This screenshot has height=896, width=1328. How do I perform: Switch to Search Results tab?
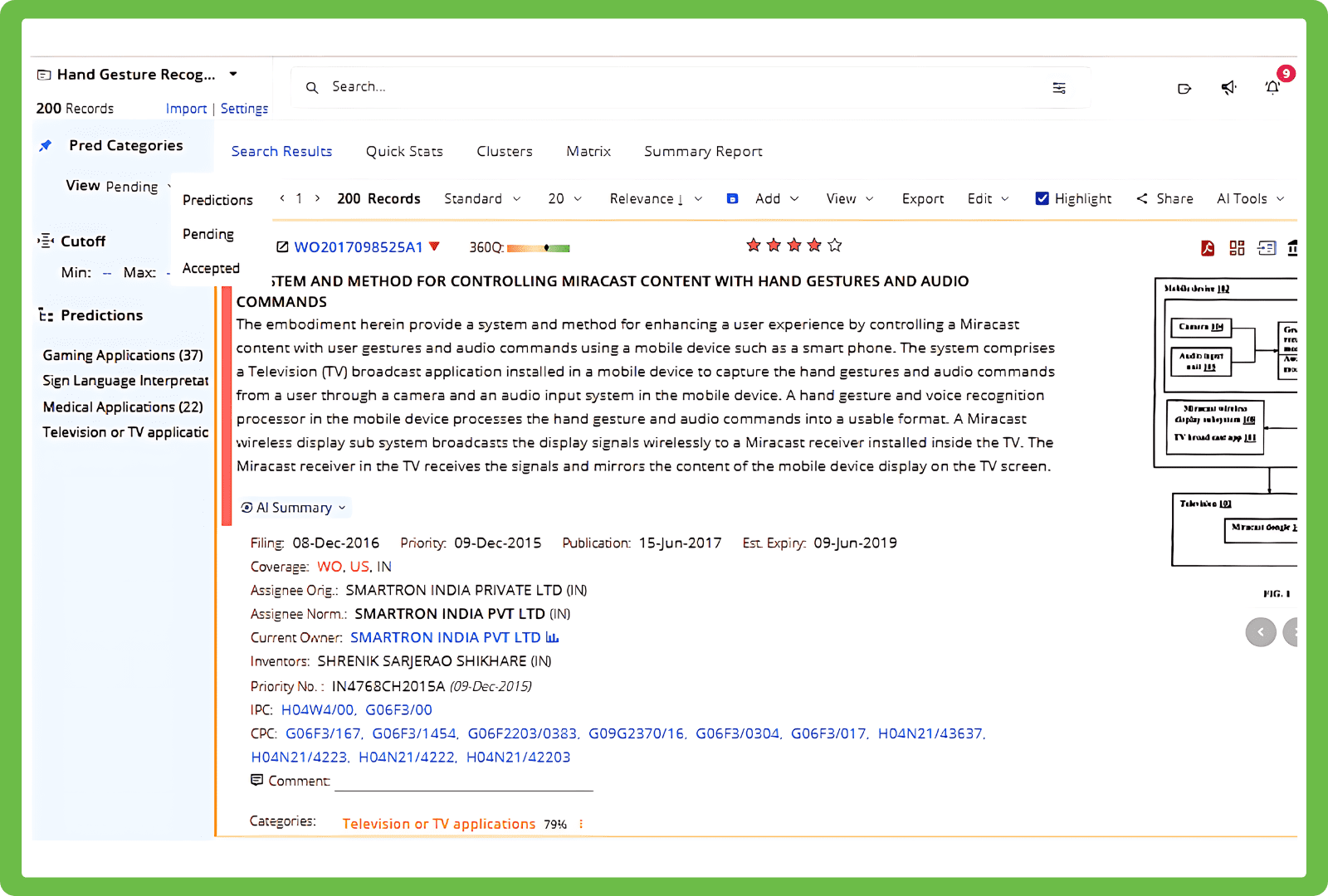tap(281, 151)
